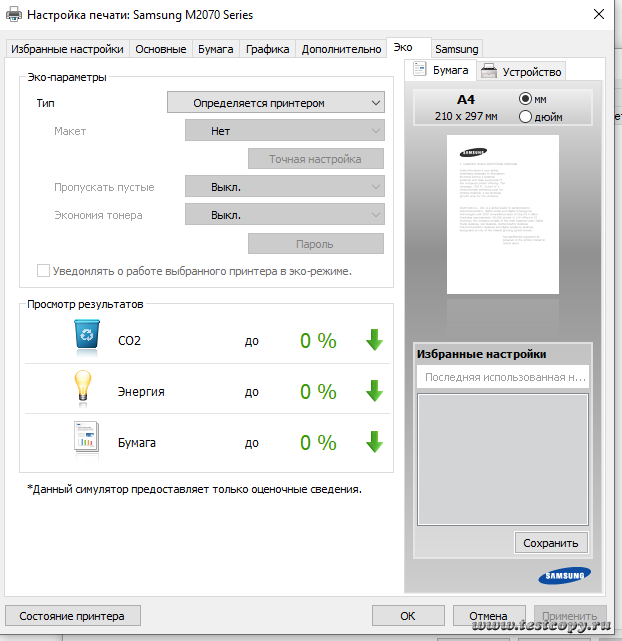
Task: Select the дюйм radio button
Action: click(526, 117)
